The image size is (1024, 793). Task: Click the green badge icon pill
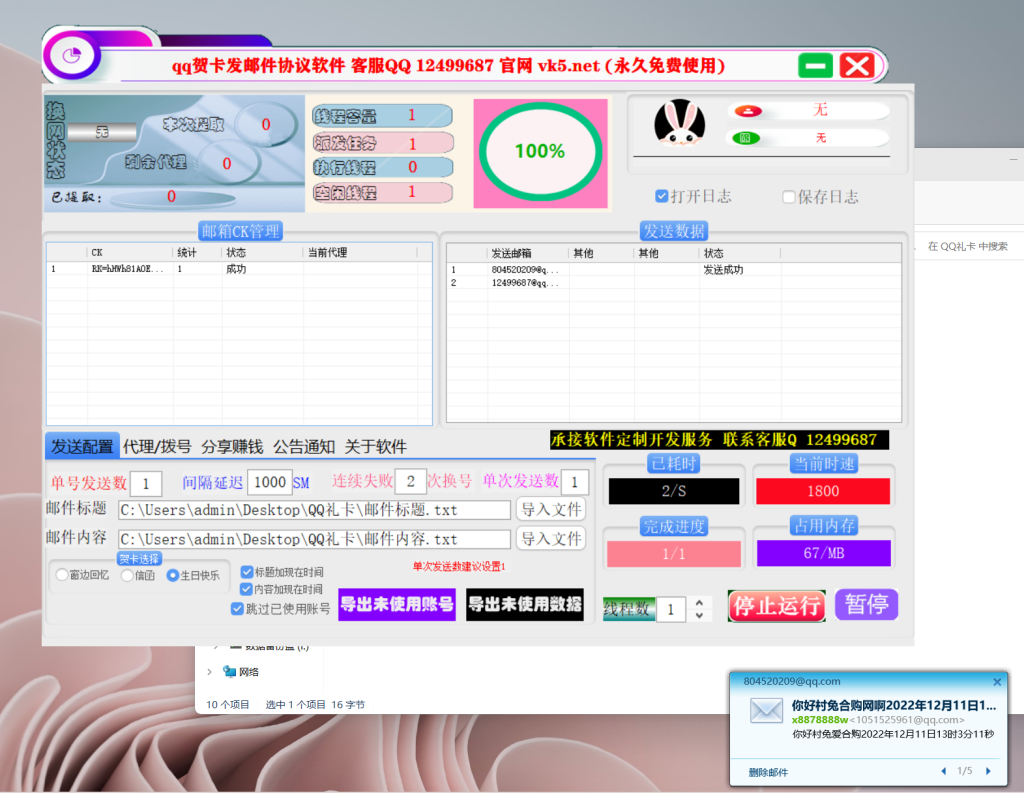click(746, 138)
